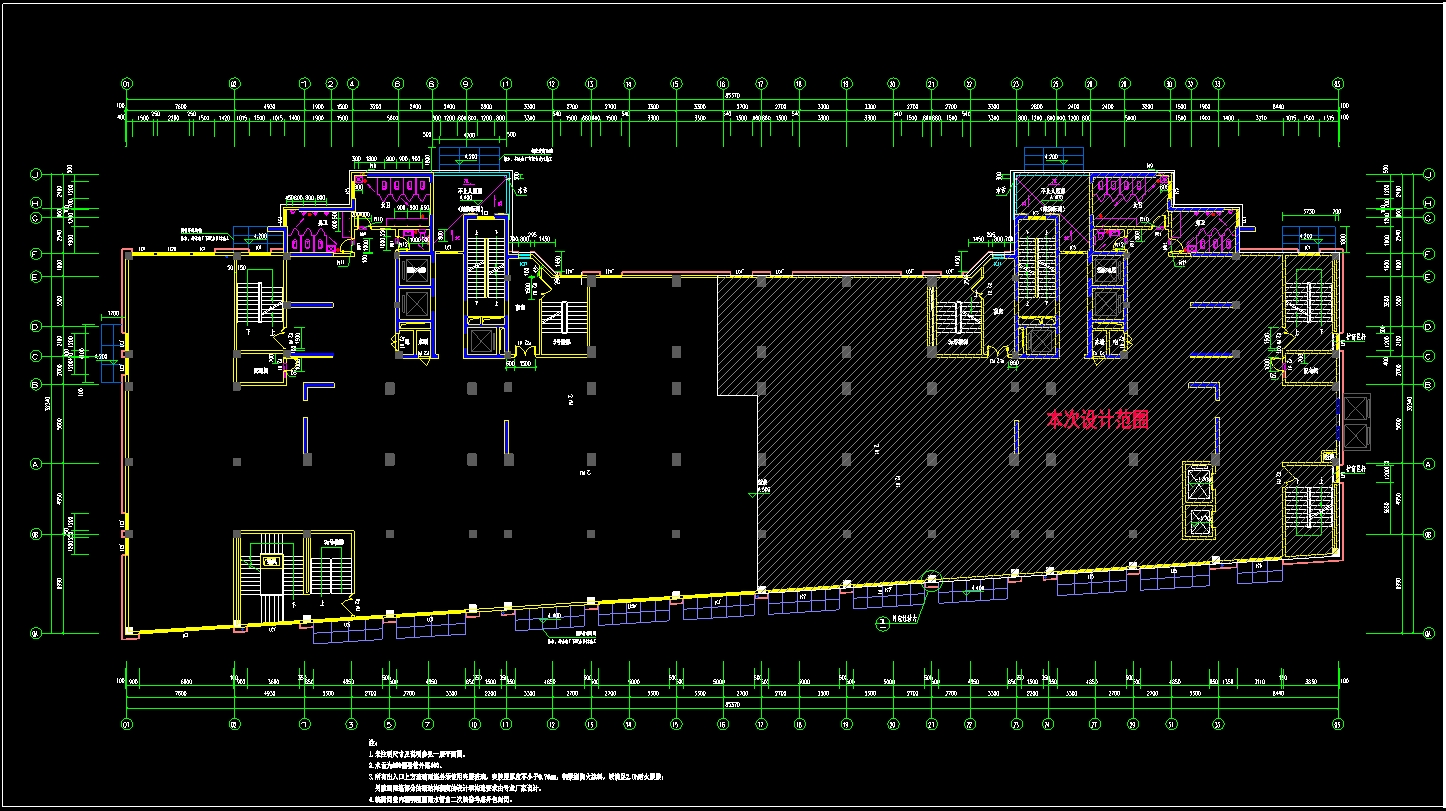This screenshot has height=811, width=1446.
Task: Pick top axis bubble 15
Action: point(676,84)
